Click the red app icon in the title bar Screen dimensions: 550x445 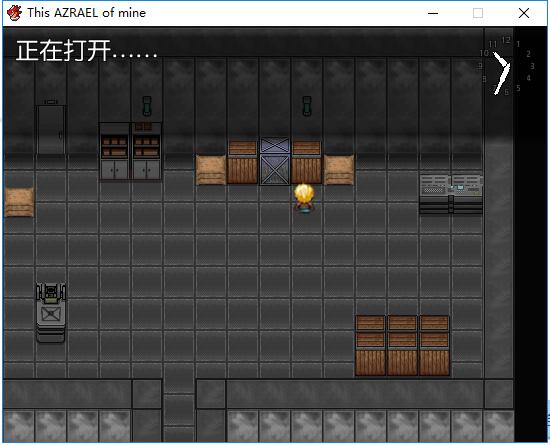point(14,13)
